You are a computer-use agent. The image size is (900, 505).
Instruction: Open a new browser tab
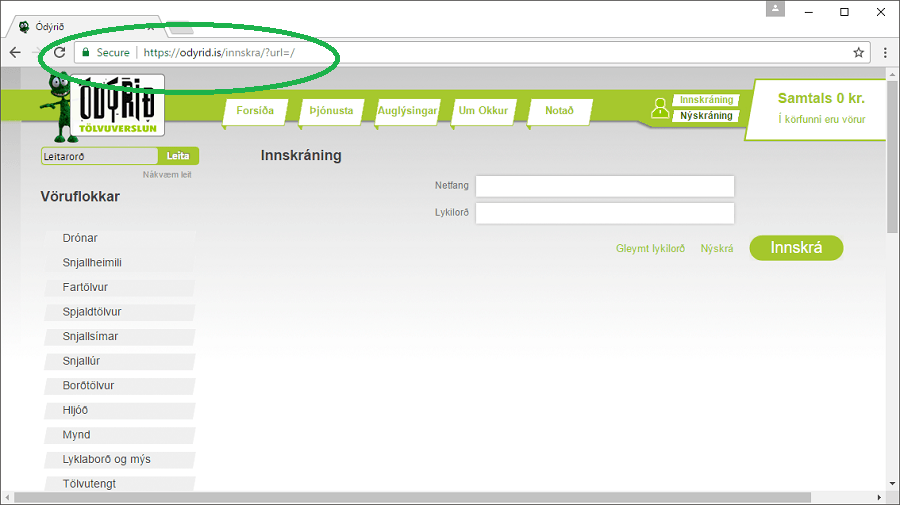(180, 28)
